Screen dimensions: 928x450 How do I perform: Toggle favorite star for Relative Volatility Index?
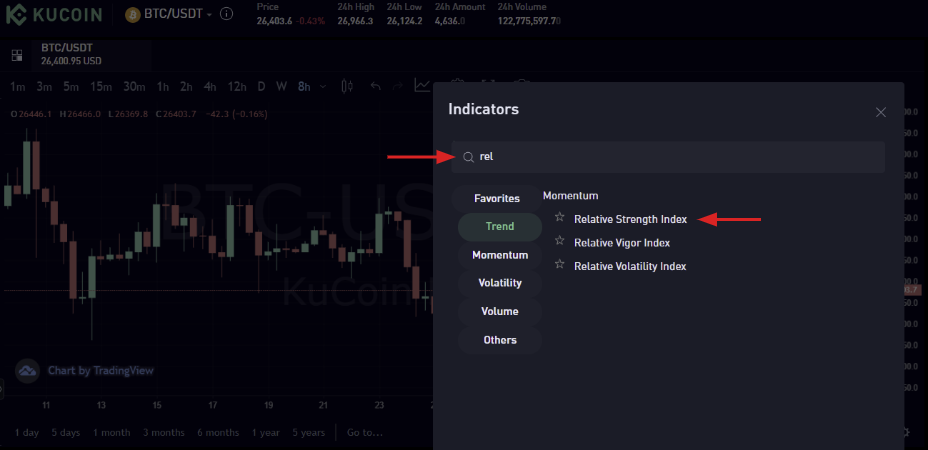[560, 265]
